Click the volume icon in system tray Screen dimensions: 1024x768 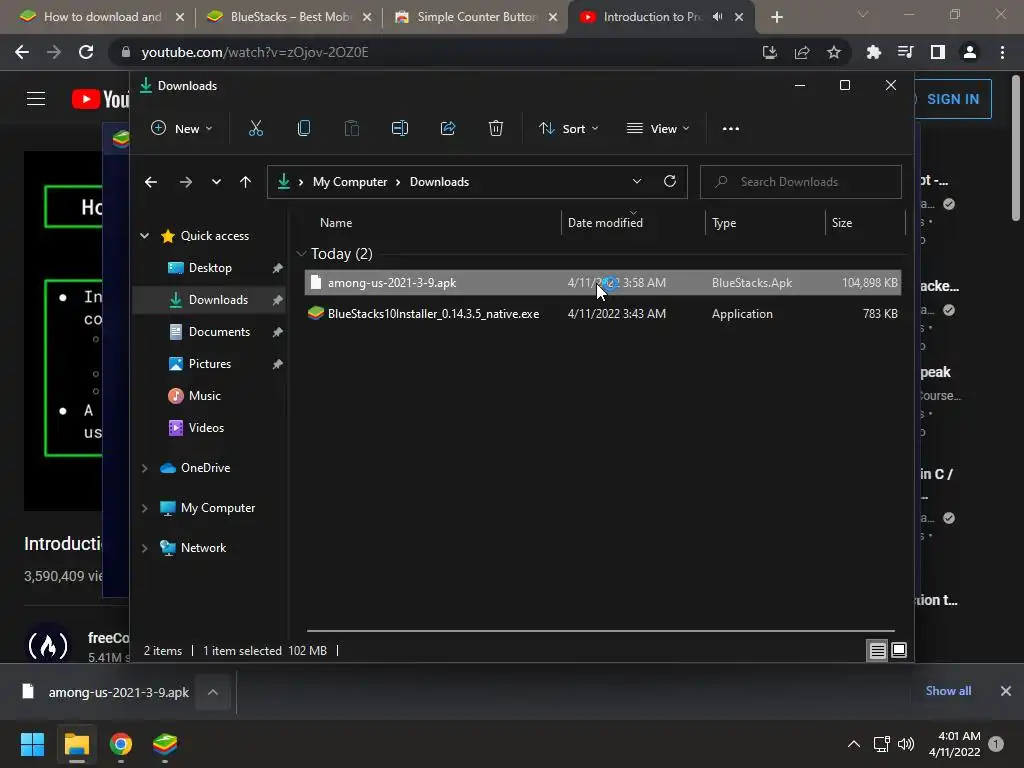[906, 744]
